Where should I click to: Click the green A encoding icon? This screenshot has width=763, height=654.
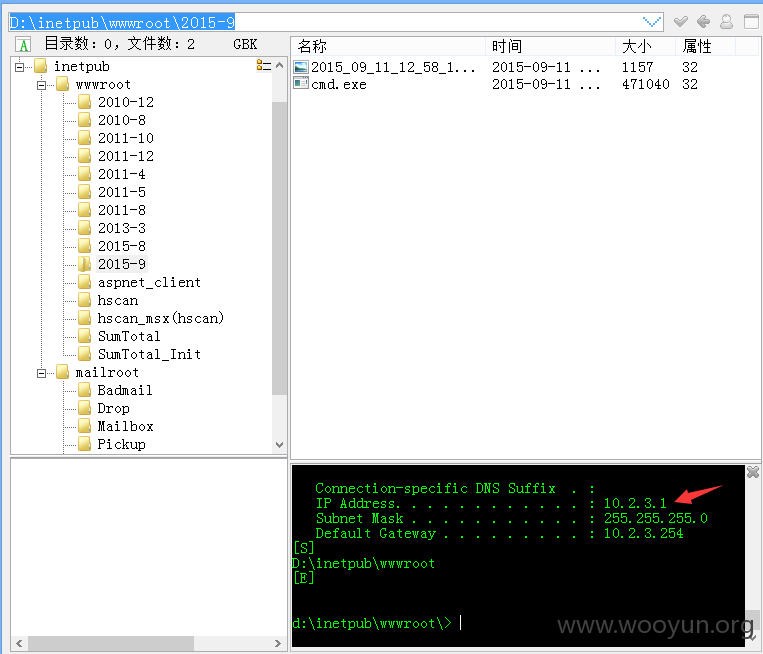(23, 44)
